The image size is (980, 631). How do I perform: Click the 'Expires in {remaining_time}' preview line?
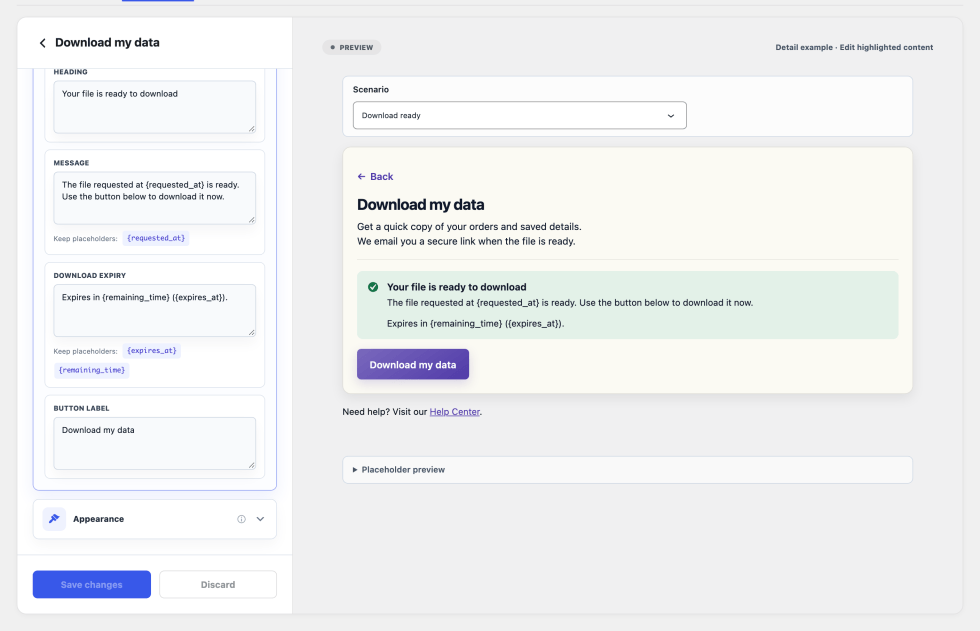click(476, 324)
